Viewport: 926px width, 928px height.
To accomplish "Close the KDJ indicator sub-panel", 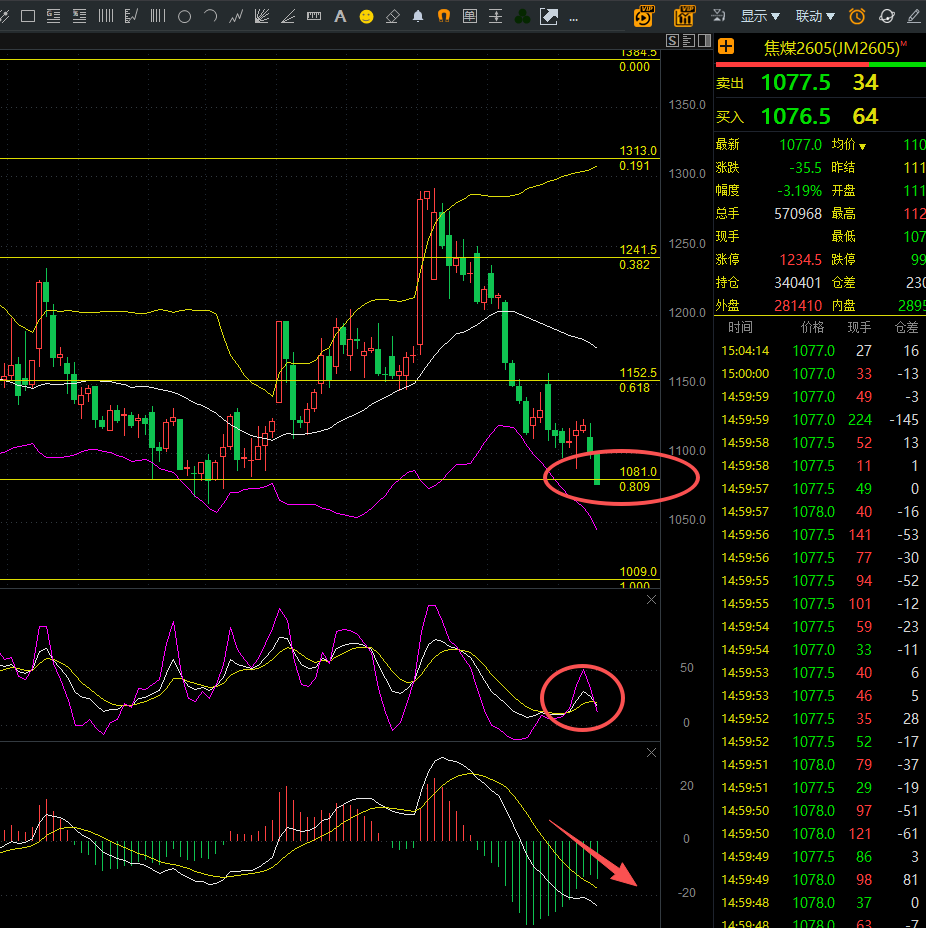I will 651,600.
